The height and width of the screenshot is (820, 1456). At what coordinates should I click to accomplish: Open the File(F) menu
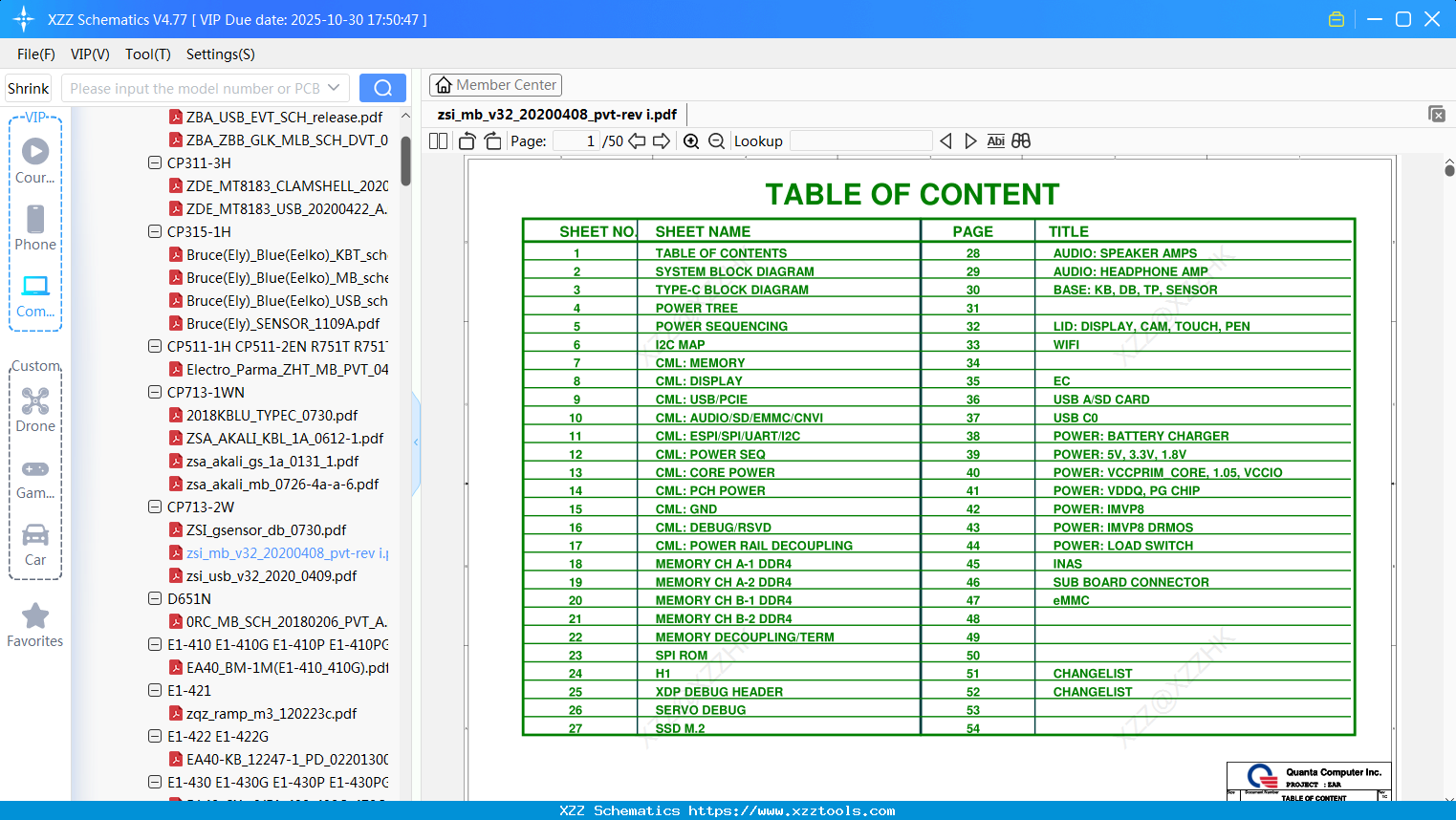coord(36,54)
